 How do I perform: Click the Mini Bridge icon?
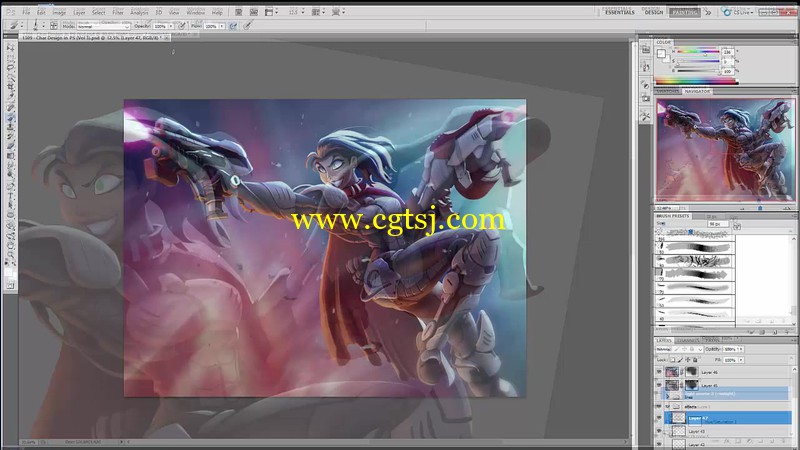tap(254, 12)
